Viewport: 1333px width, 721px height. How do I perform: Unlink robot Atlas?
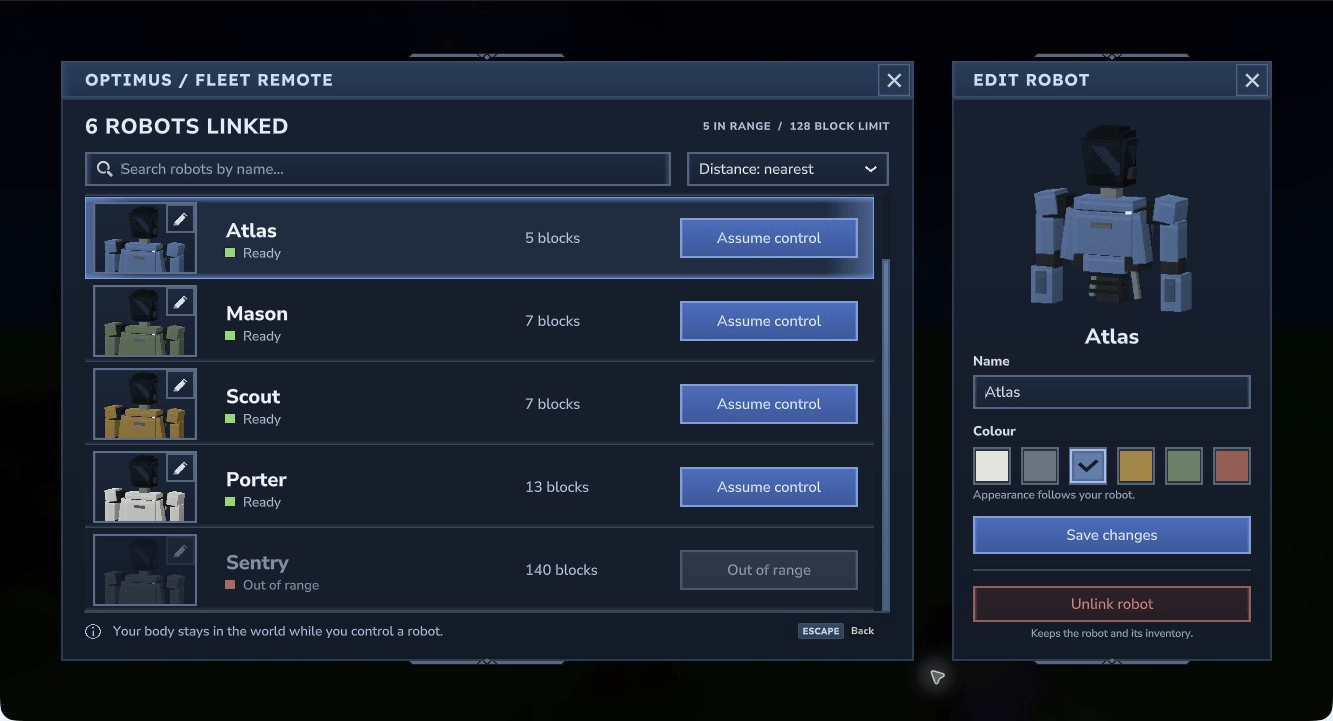1112,604
